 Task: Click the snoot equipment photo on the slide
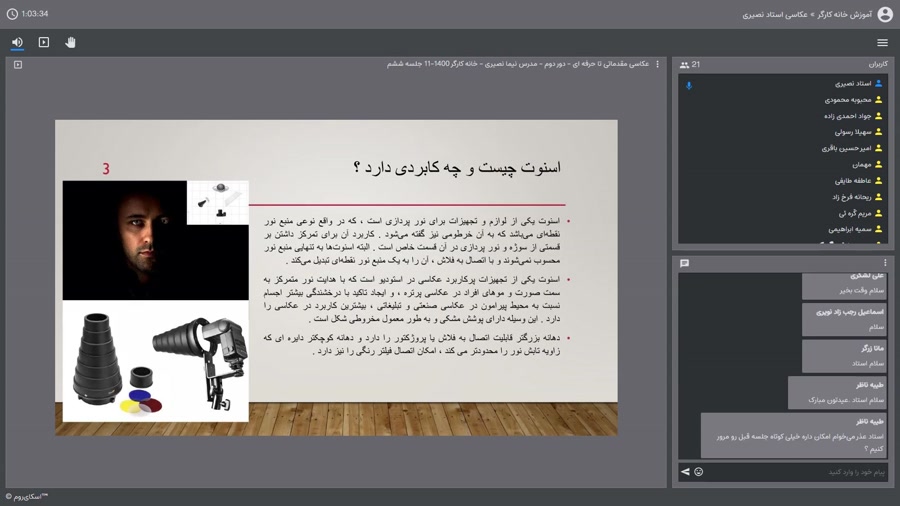click(156, 361)
